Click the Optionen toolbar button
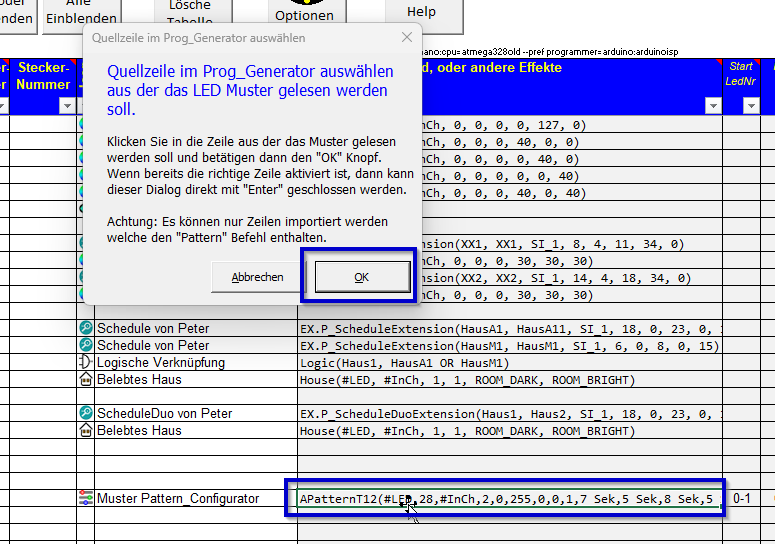The height and width of the screenshot is (544, 775). pos(304,14)
